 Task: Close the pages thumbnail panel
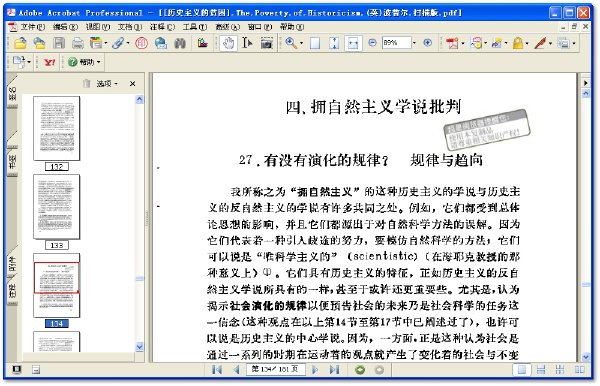pos(132,83)
